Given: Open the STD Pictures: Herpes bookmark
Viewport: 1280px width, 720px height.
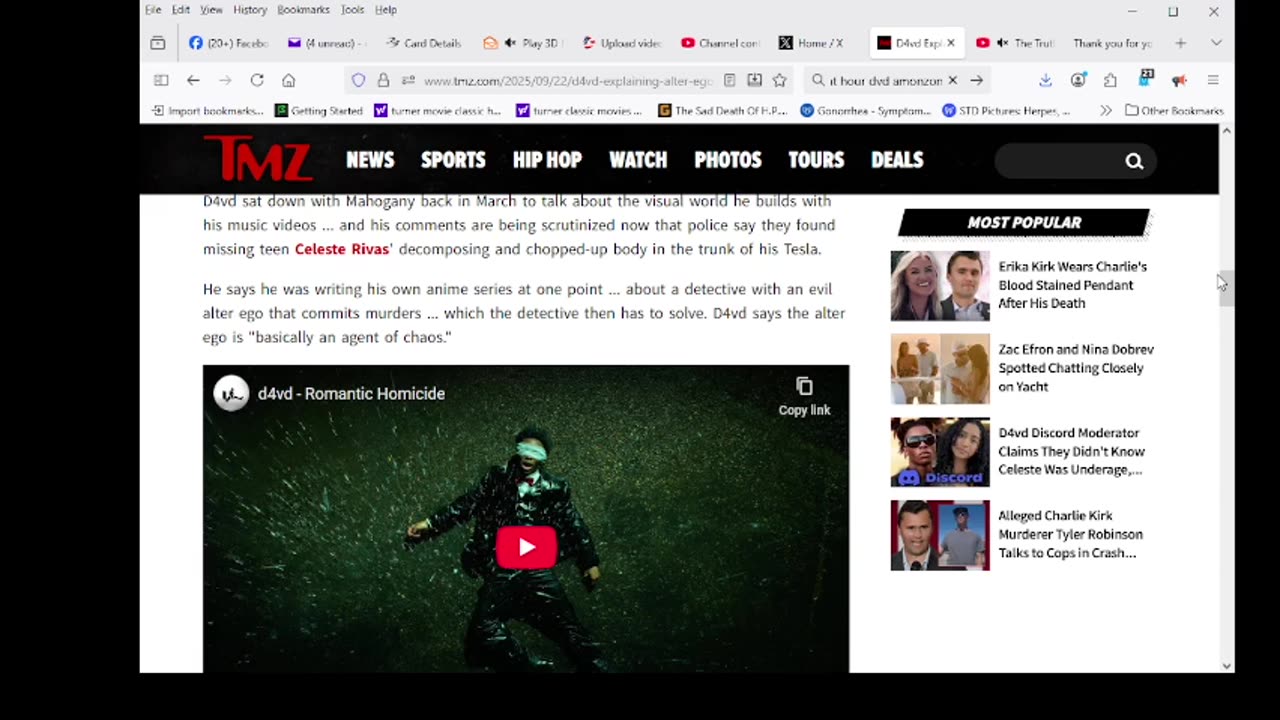Looking at the screenshot, I should coord(1007,111).
